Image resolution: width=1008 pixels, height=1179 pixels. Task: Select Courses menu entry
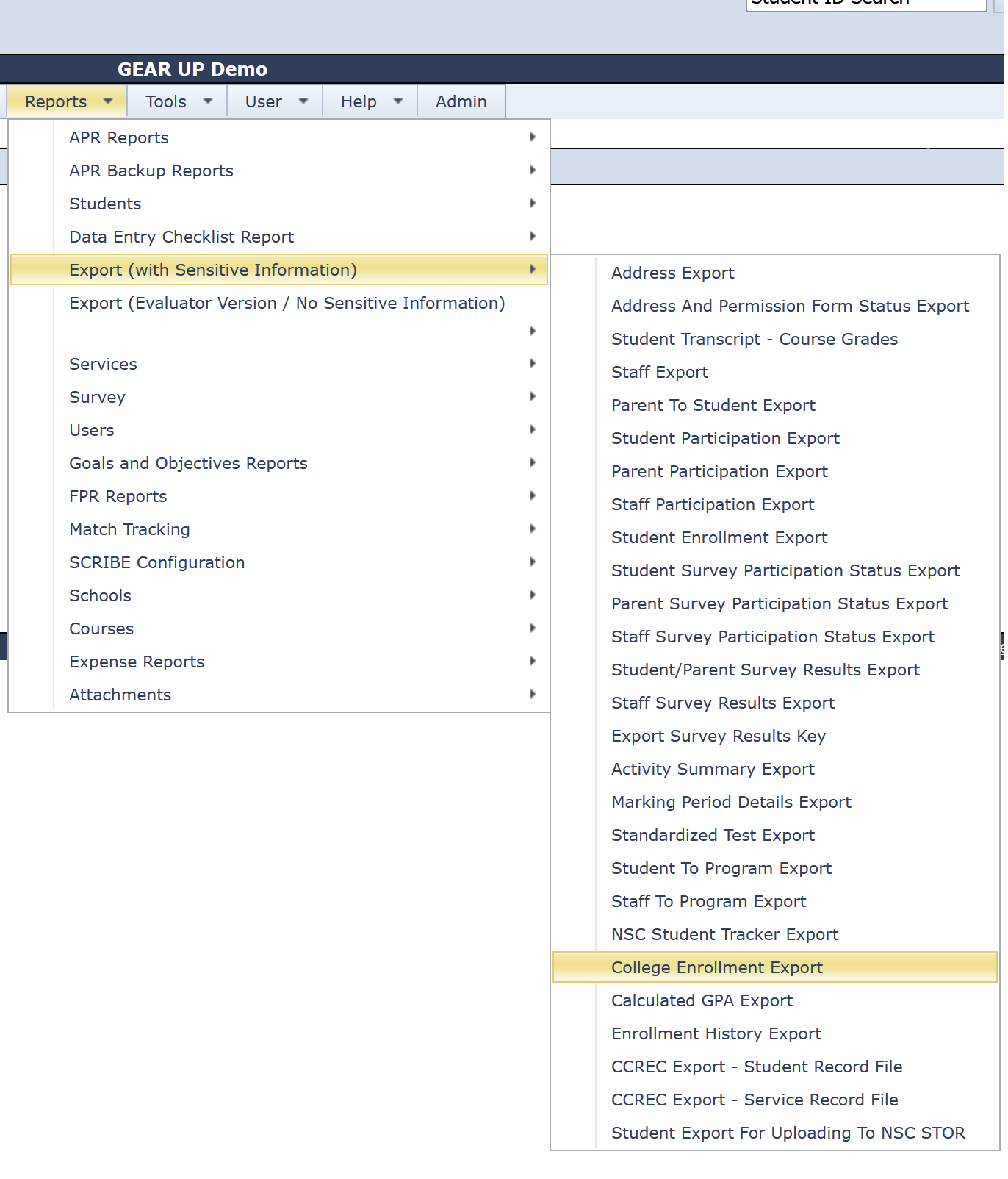click(x=278, y=628)
